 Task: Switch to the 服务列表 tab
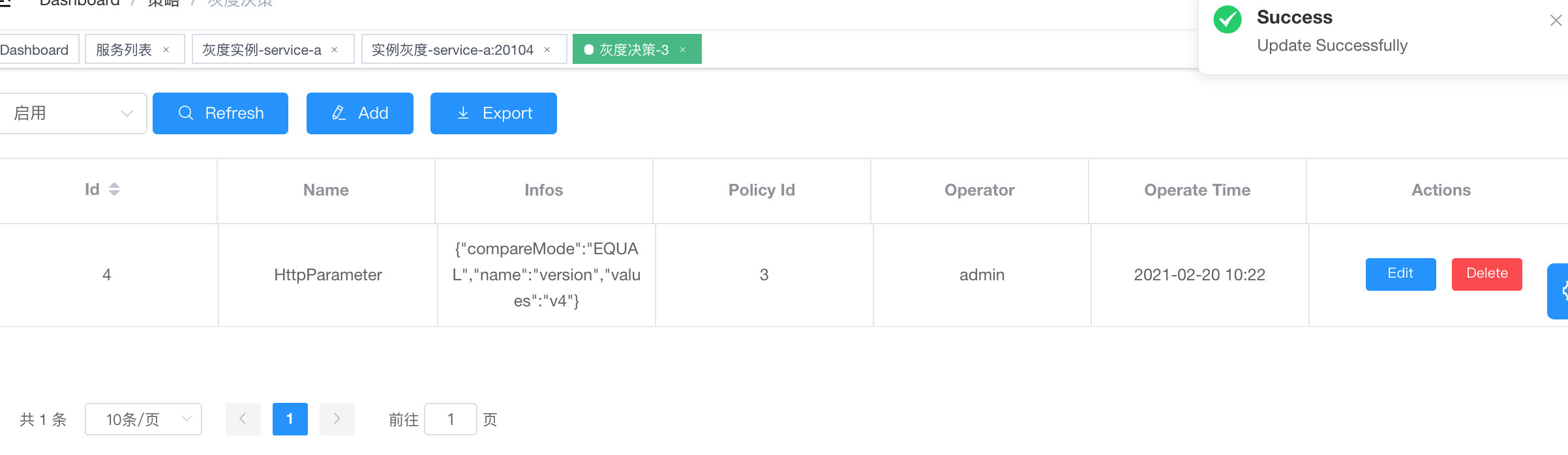tap(124, 50)
